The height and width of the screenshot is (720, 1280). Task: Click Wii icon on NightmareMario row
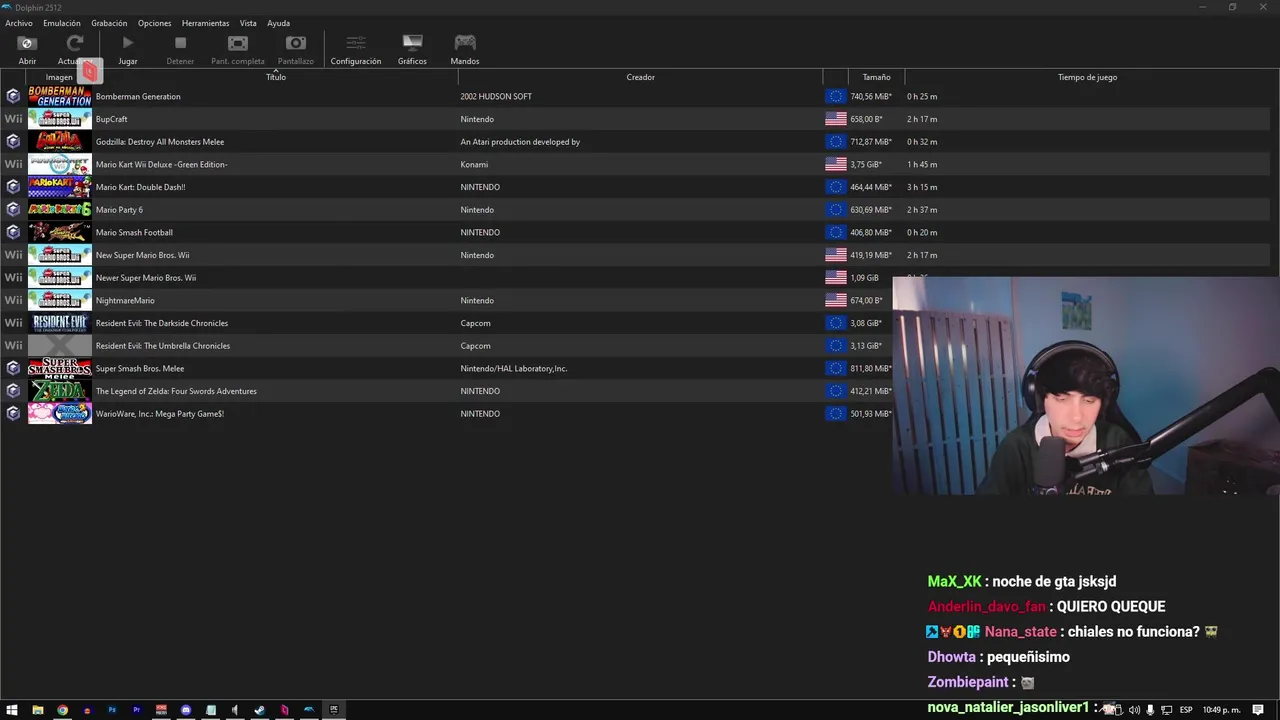click(x=13, y=300)
